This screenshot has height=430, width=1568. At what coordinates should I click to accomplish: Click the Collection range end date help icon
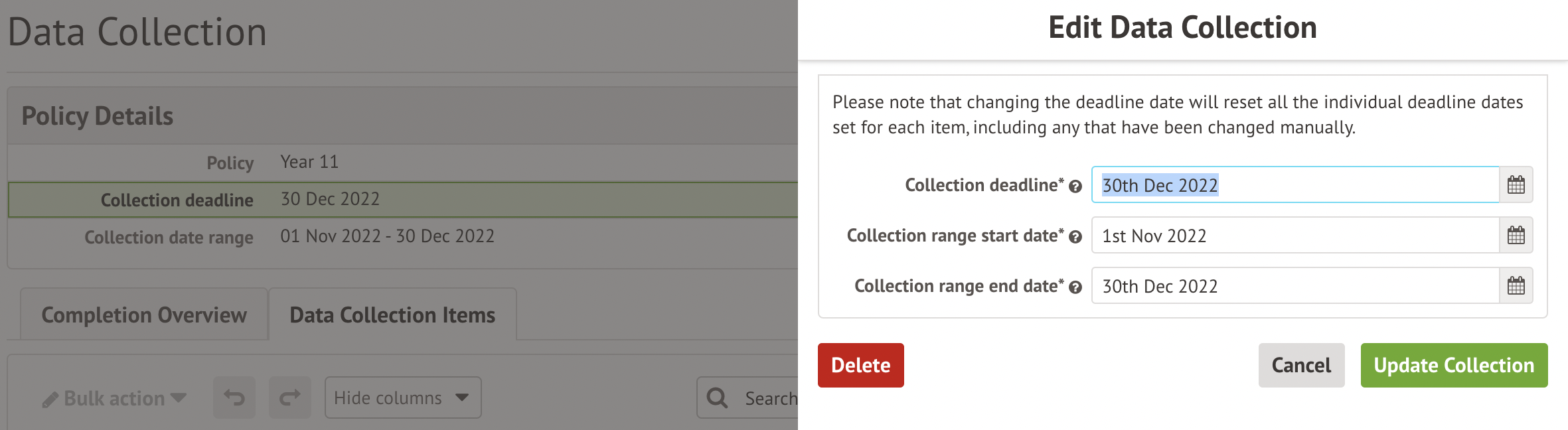[x=1076, y=287]
